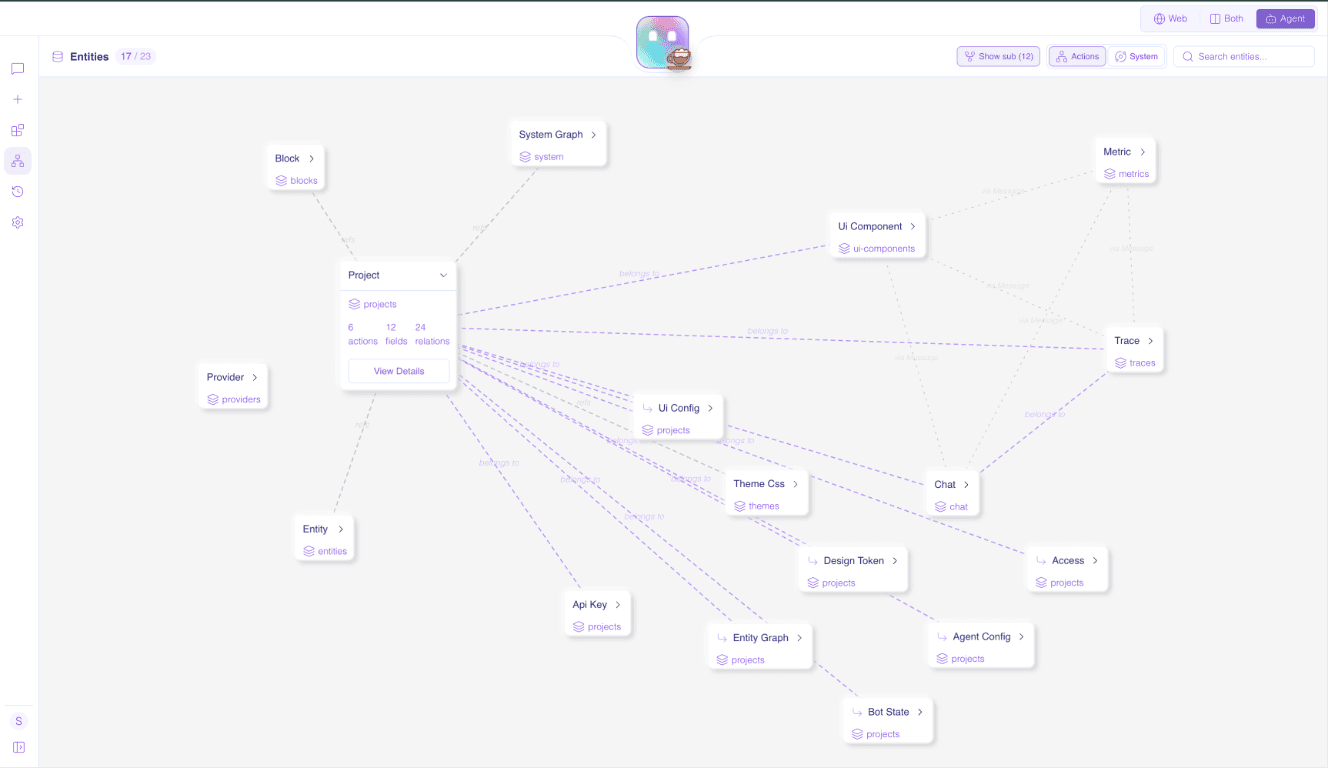
Task: Click the sub-entity arrow icon on Agent Config
Action: pos(942,637)
